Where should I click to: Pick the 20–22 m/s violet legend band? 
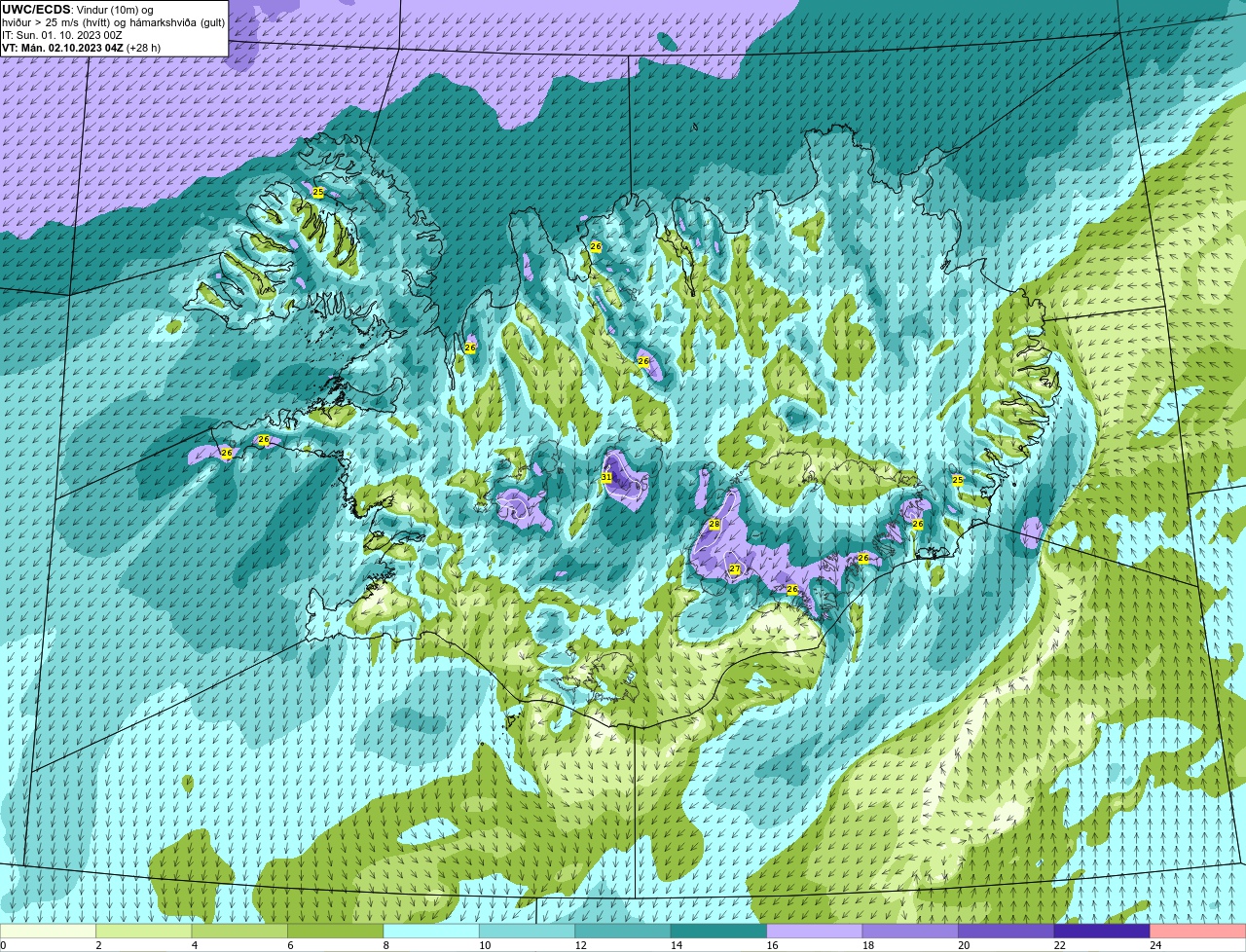pos(1007,932)
